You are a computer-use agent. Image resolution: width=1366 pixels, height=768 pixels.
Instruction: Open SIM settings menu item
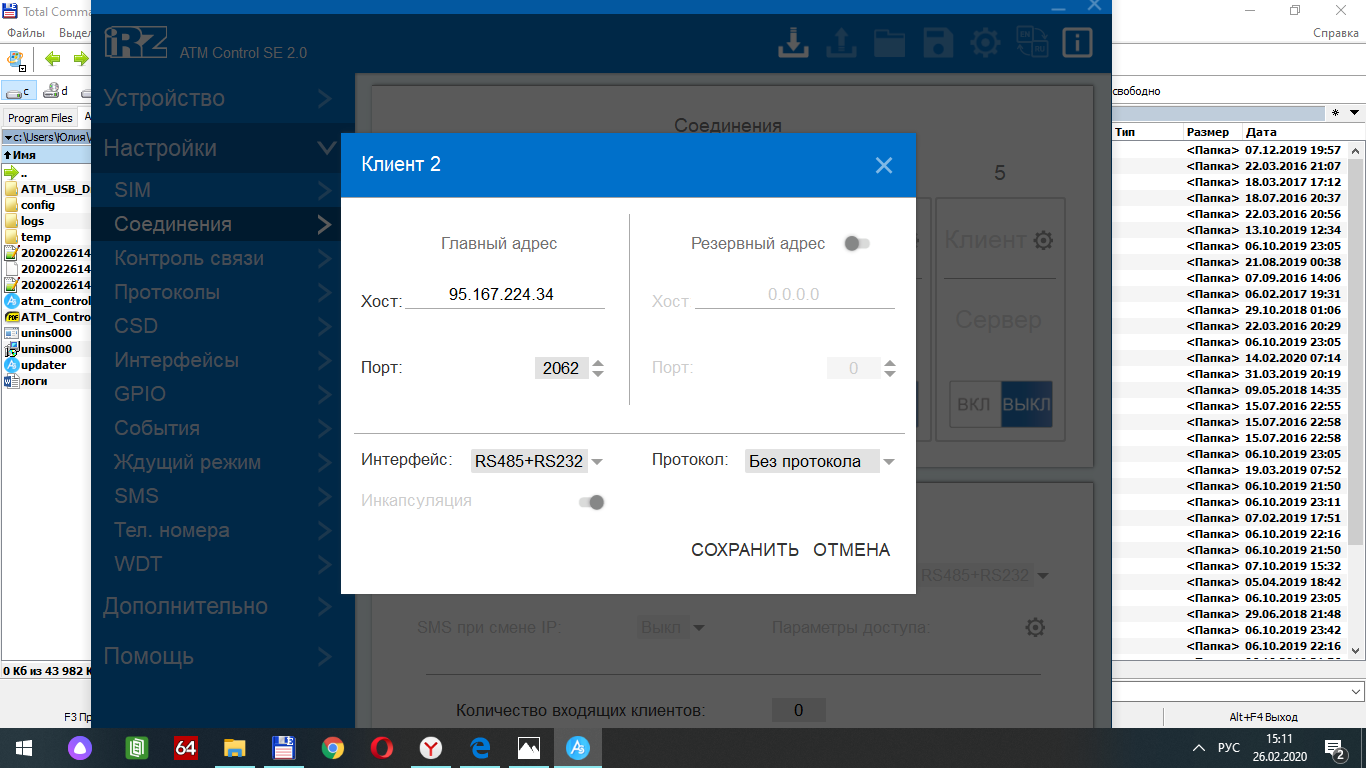(224, 190)
